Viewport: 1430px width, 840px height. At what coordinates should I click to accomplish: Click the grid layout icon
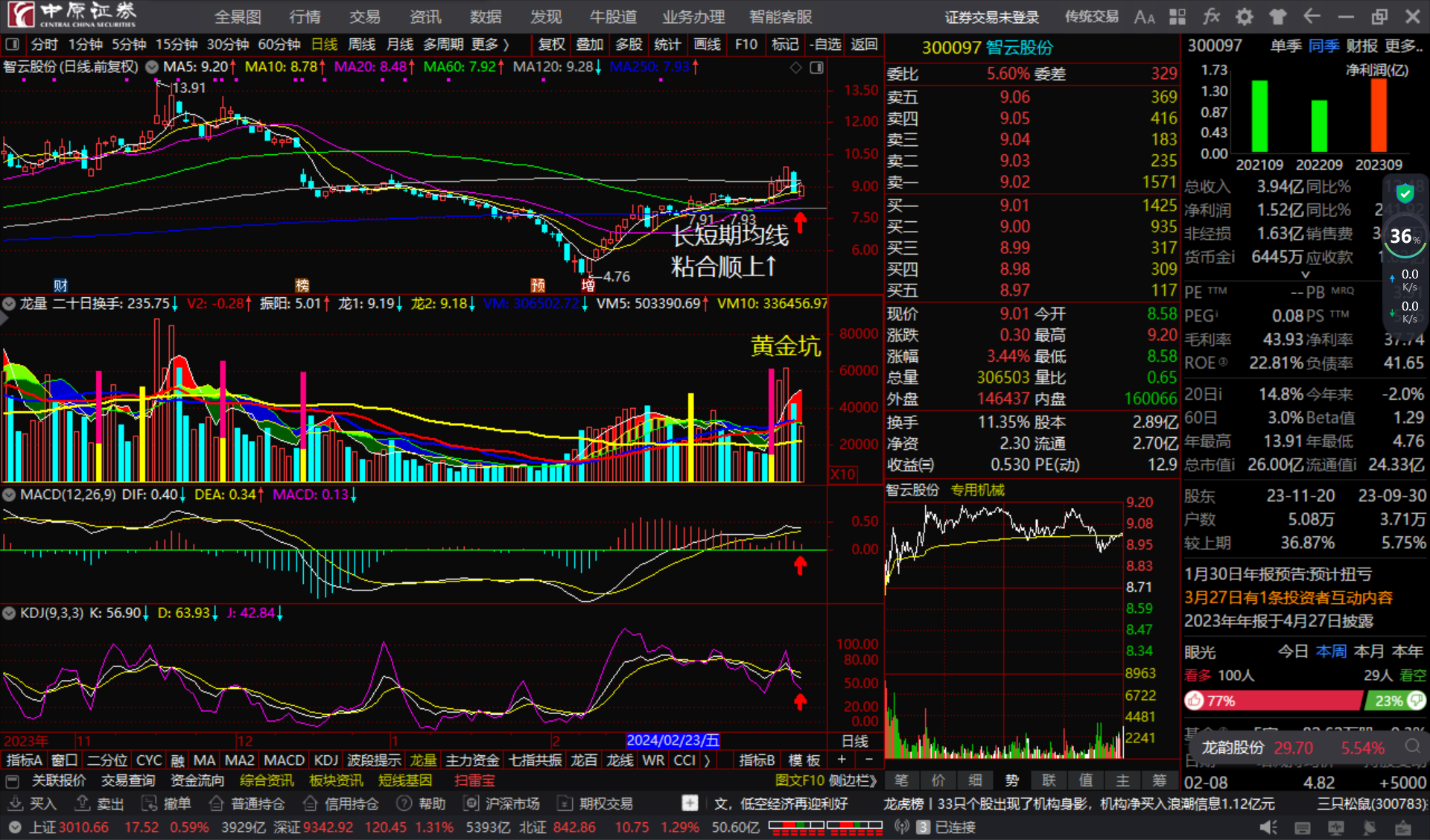pyautogui.click(x=1178, y=16)
